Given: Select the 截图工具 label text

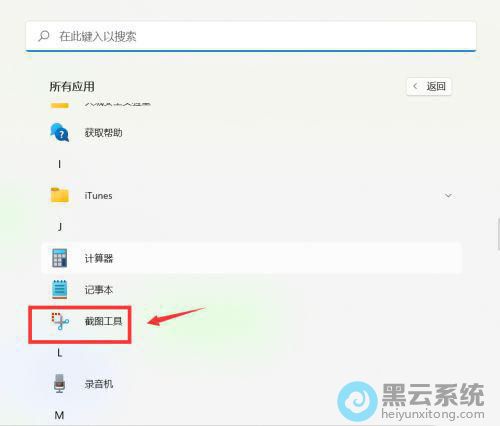Looking at the screenshot, I should 103,321.
